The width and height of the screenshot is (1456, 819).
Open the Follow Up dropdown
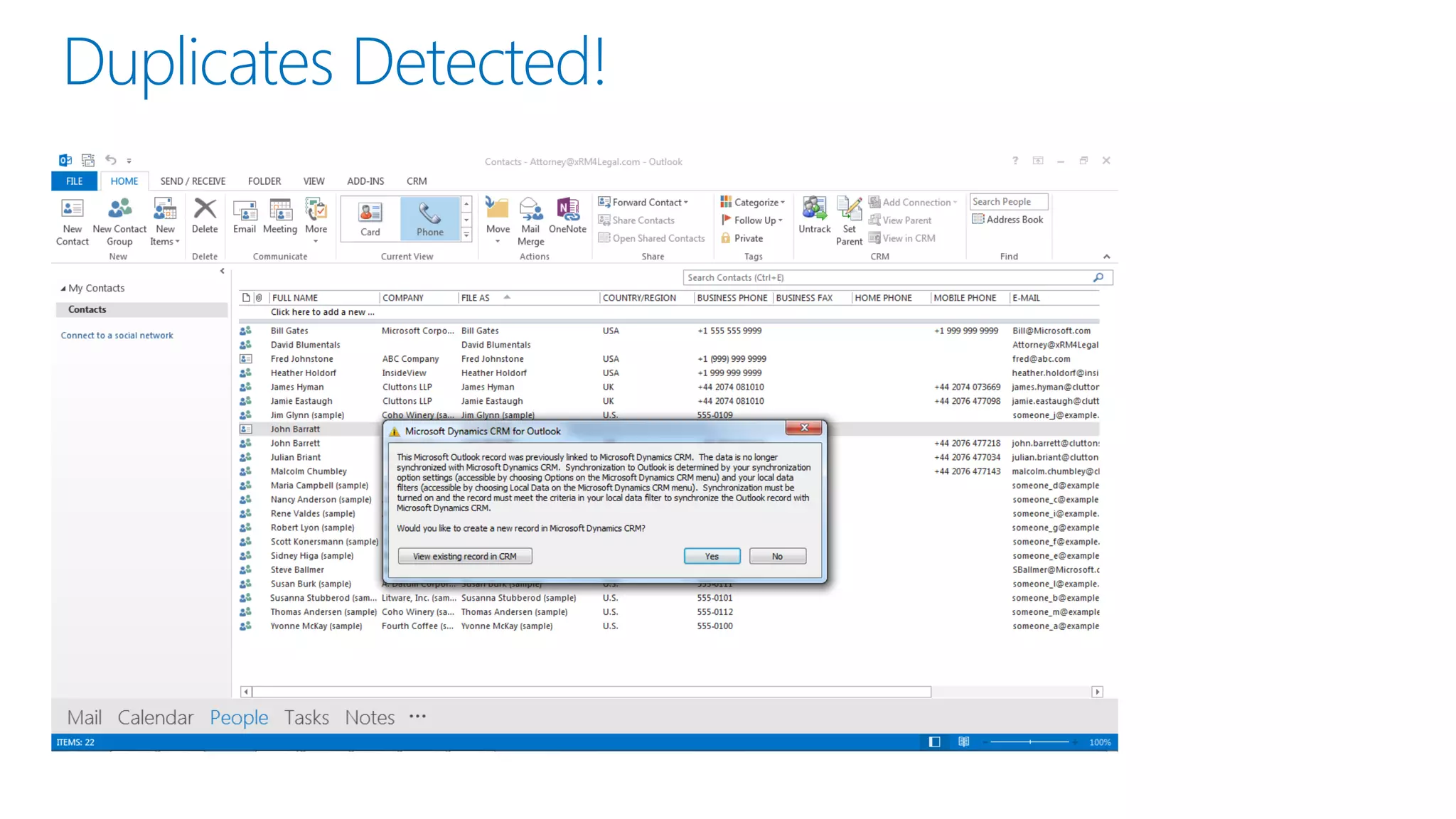[752, 220]
